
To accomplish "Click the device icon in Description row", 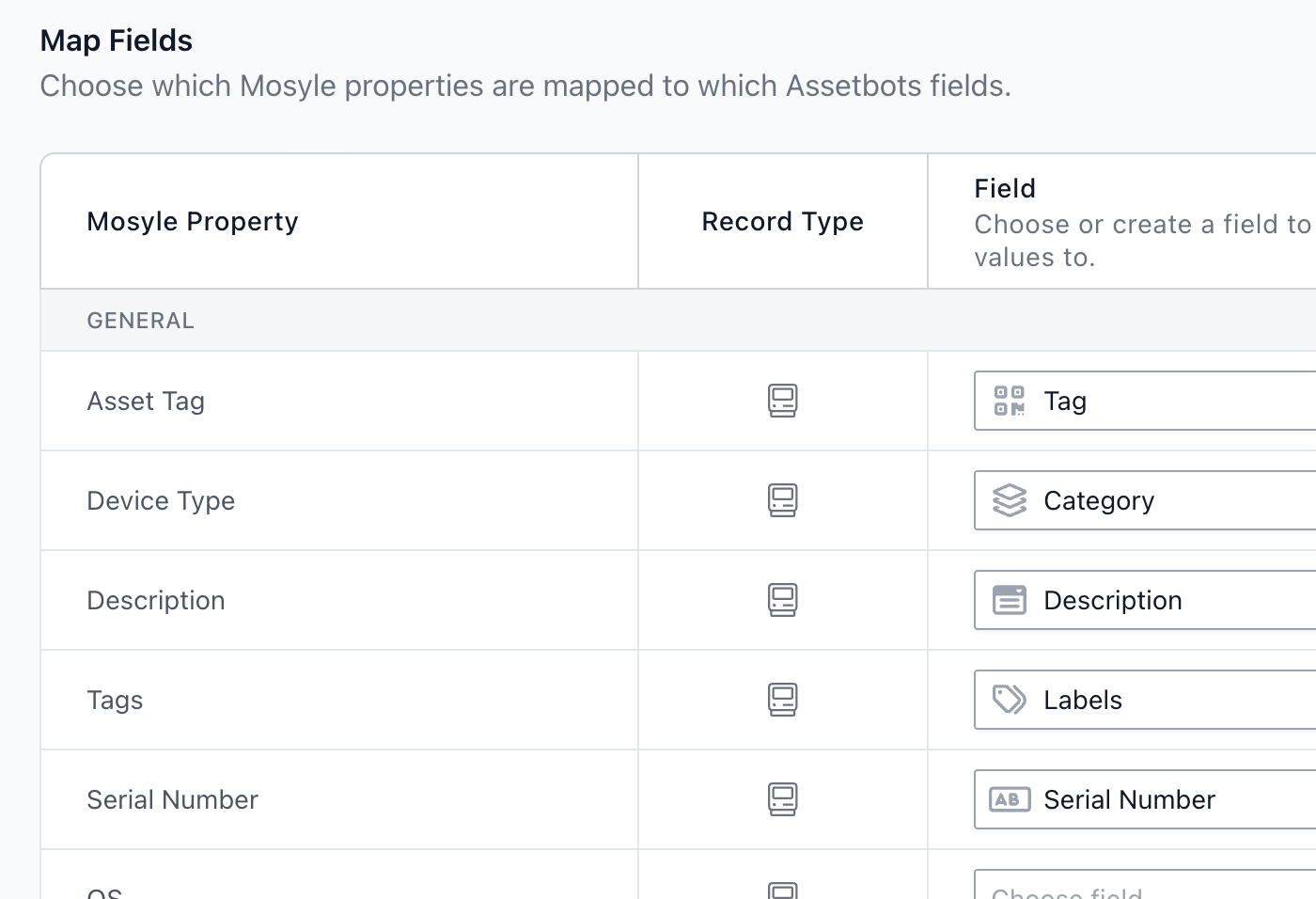I will [783, 600].
